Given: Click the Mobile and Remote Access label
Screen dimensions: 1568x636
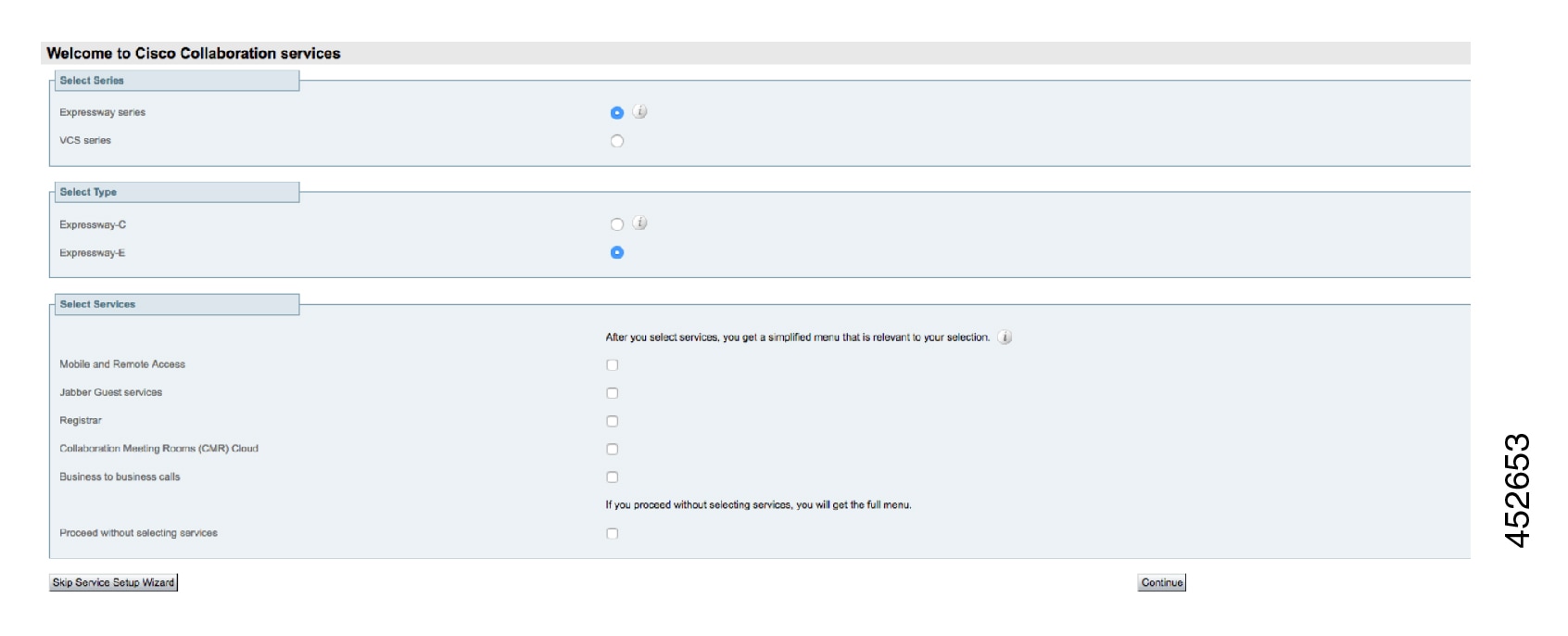Looking at the screenshot, I should 122,364.
